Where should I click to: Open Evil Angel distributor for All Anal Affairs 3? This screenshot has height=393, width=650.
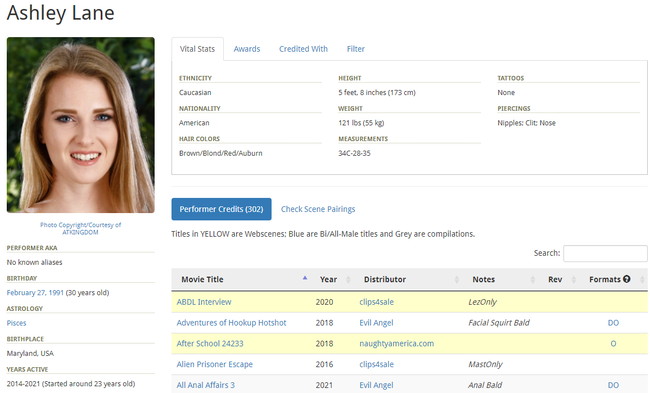tap(376, 385)
